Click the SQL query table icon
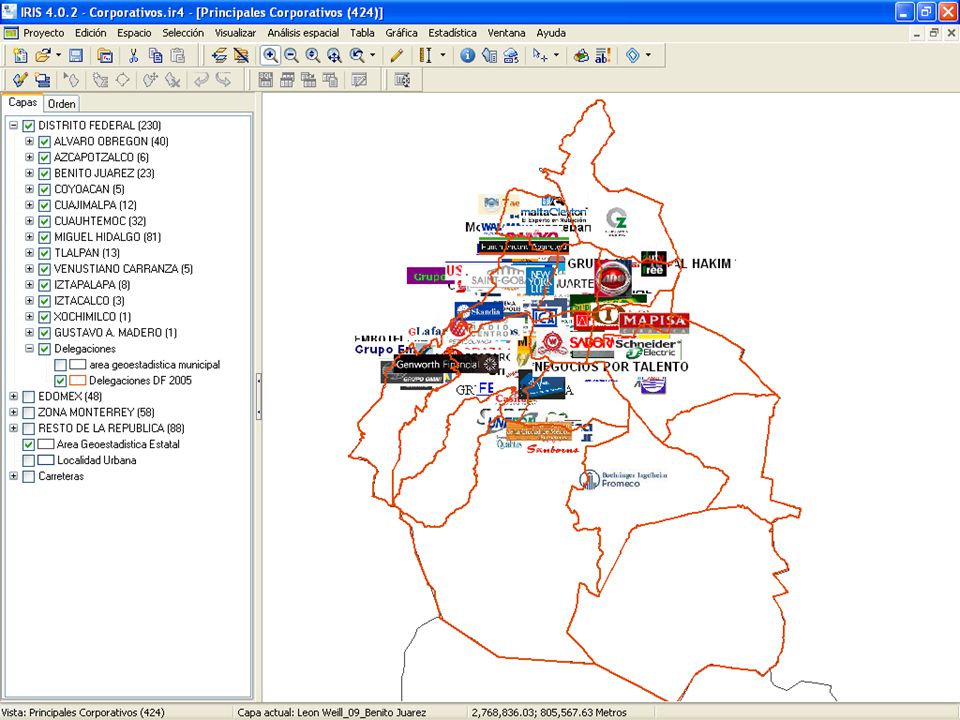 [266, 80]
